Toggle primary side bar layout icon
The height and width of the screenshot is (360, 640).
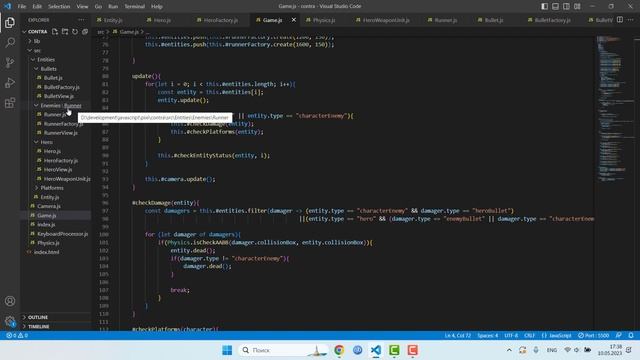pos(544,6)
